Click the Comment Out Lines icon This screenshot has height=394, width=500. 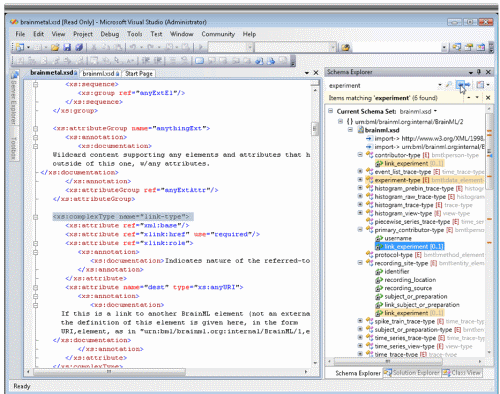pyautogui.click(x=172, y=61)
